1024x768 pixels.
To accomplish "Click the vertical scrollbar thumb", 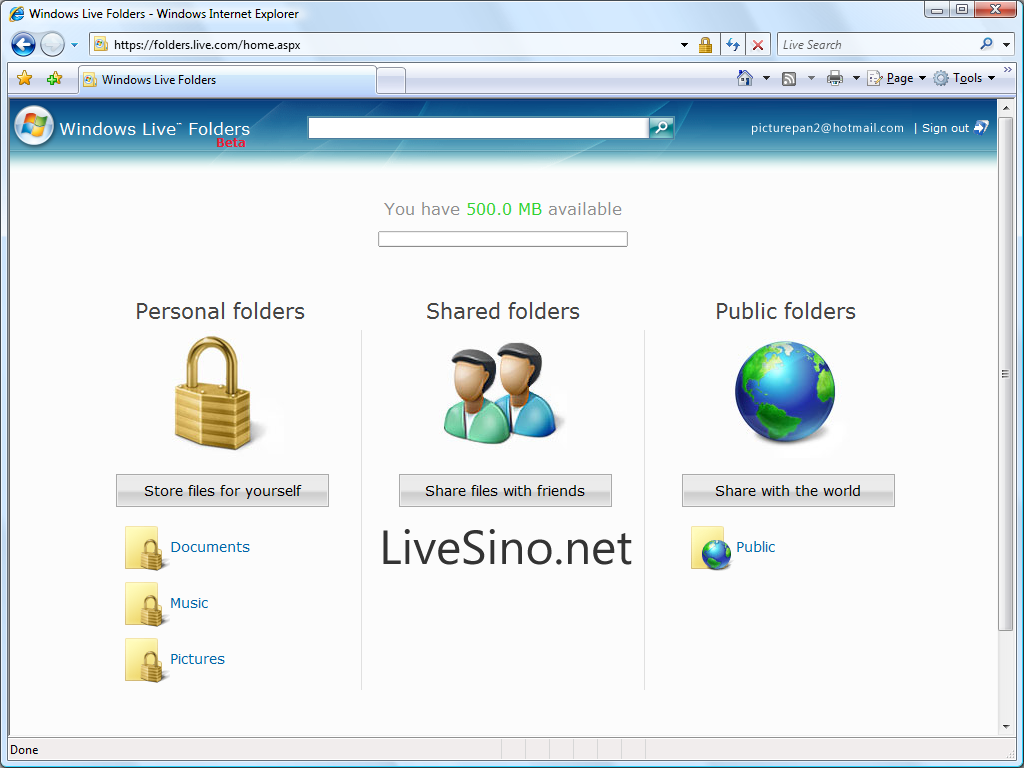I will [x=1006, y=374].
